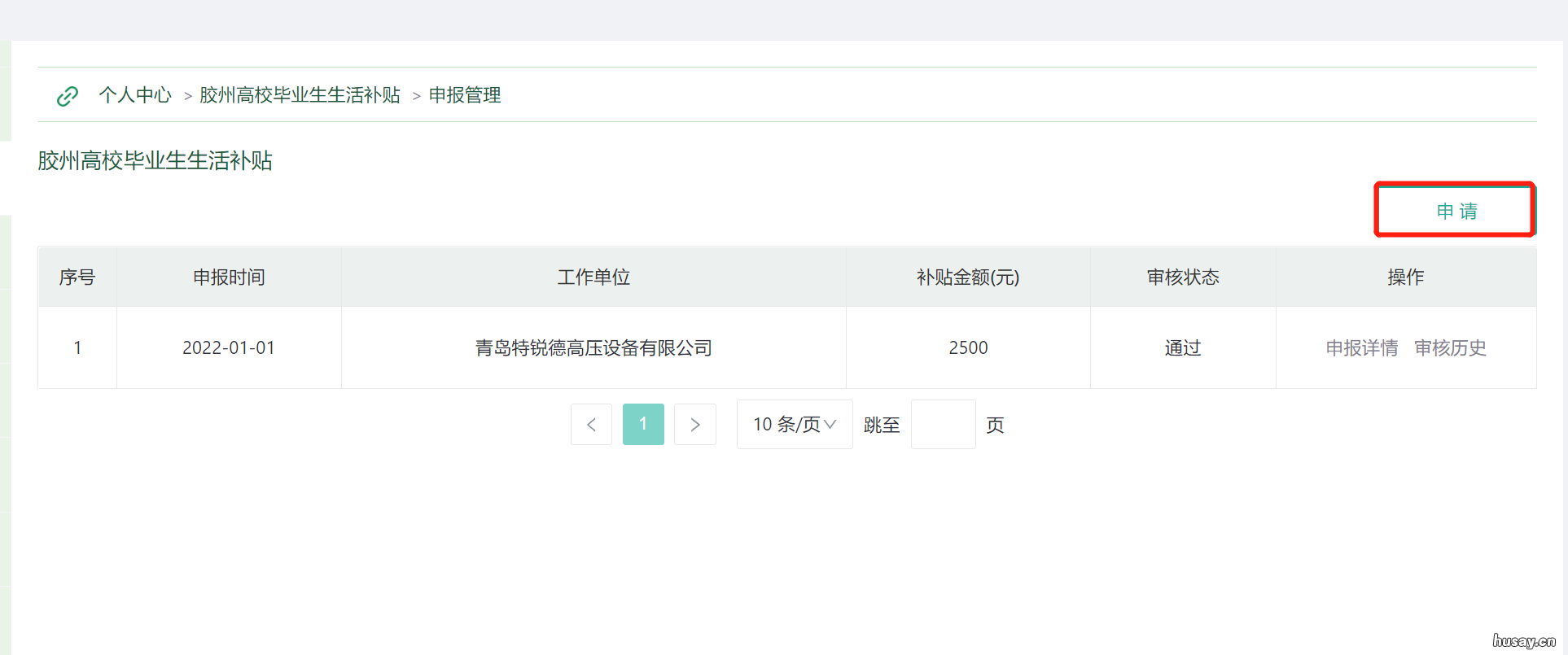Open 胶州高校毕业生生活补贴 breadcrumb item
The image size is (1568, 655).
point(300,95)
